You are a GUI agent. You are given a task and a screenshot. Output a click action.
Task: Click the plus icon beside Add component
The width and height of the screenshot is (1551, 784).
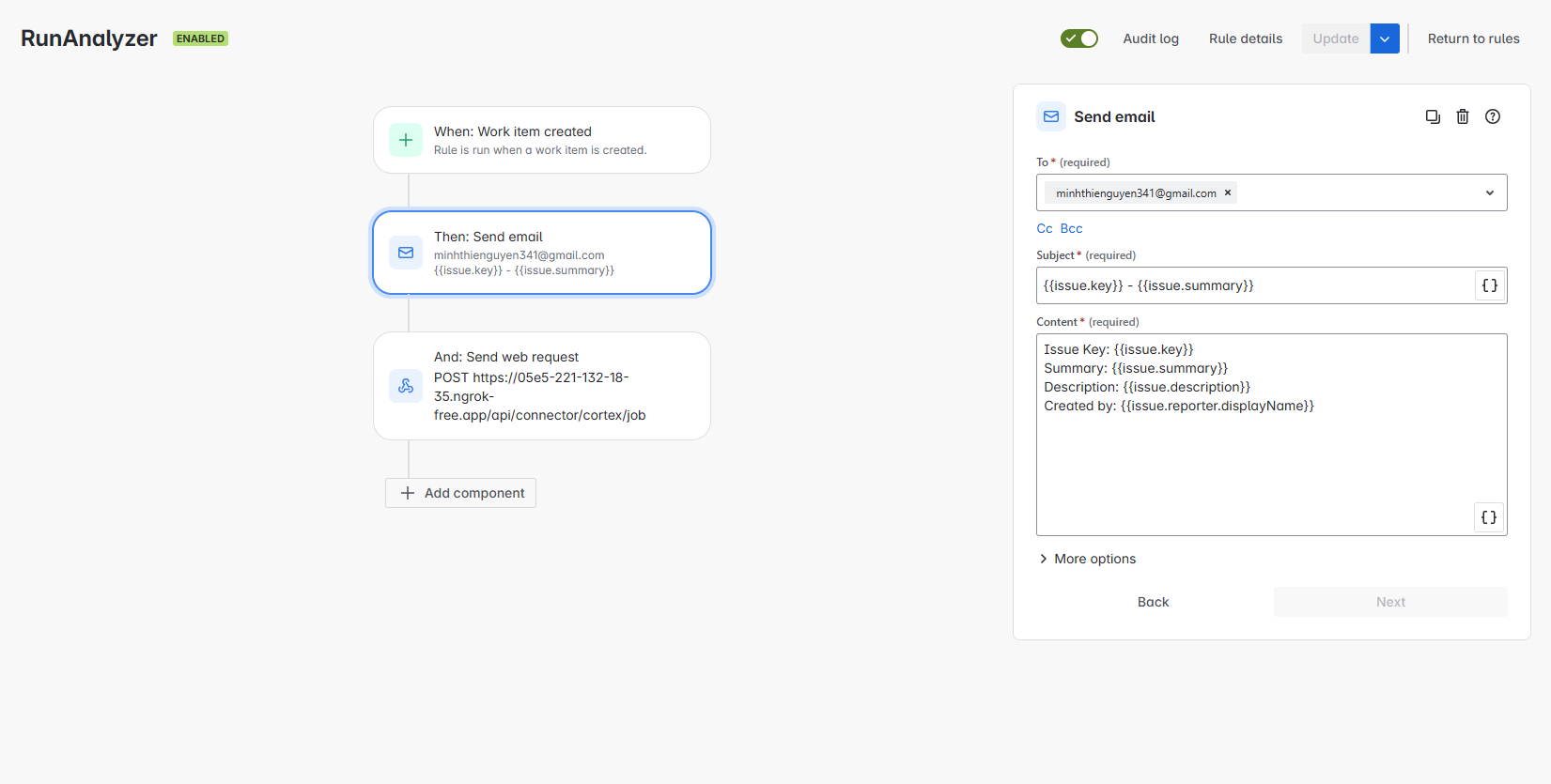pyautogui.click(x=408, y=493)
